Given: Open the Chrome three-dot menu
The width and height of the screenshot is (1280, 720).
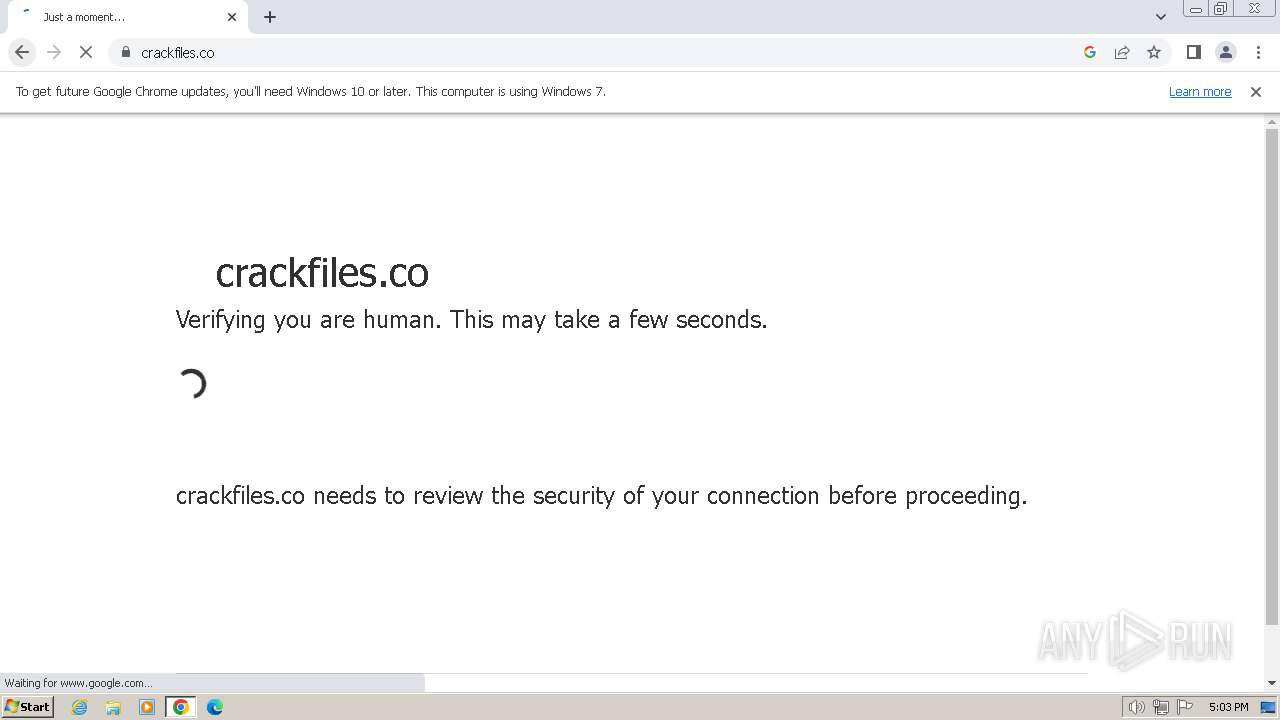Looking at the screenshot, I should click(1258, 52).
